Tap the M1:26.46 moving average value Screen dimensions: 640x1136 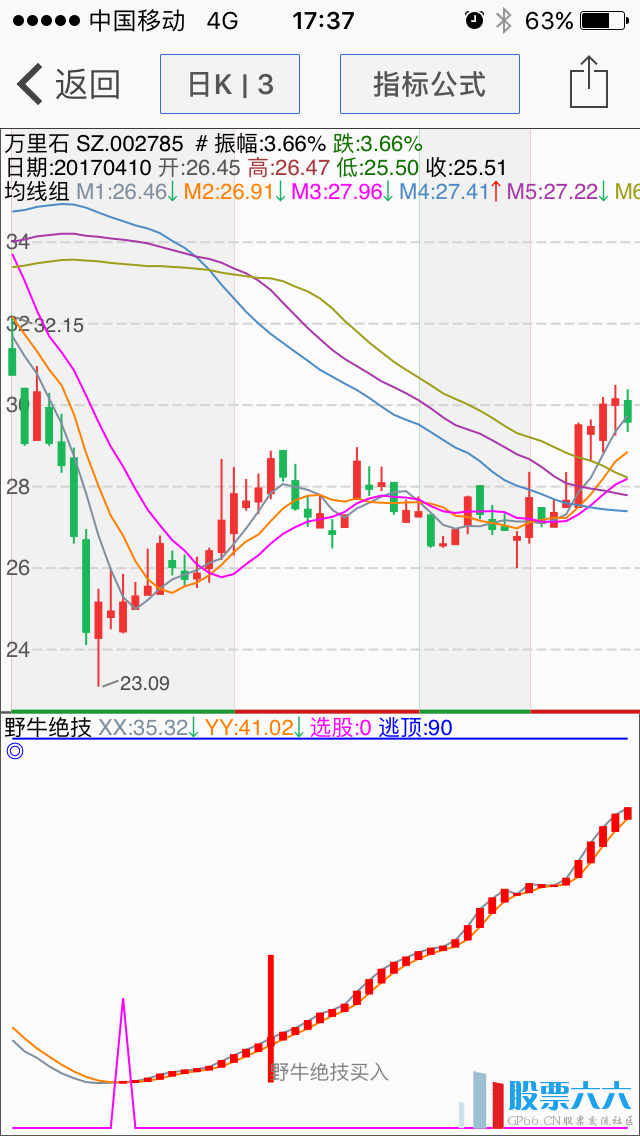(127, 192)
